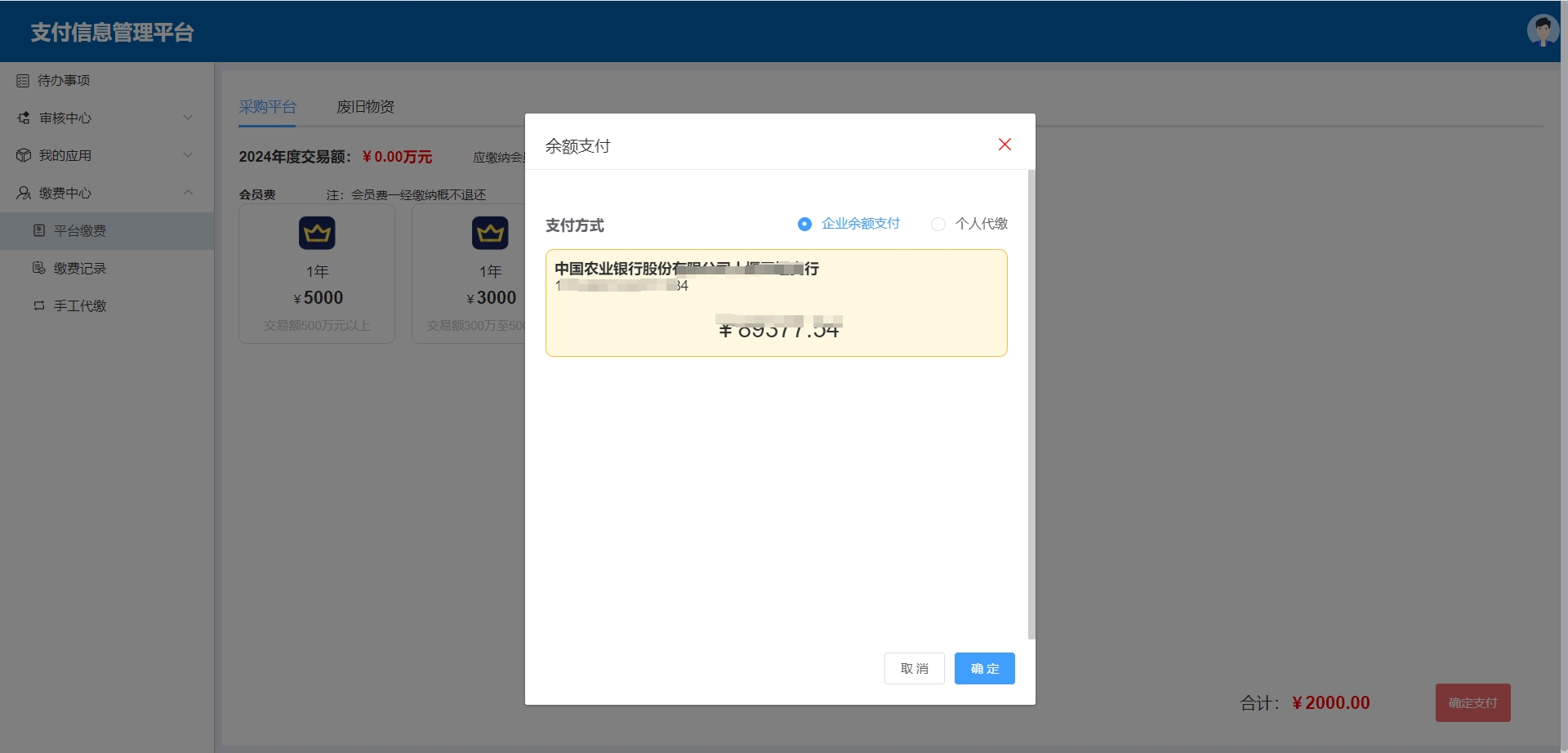The height and width of the screenshot is (753, 1568).
Task: Expand the 审核中心 menu chevron
Action: pos(188,118)
